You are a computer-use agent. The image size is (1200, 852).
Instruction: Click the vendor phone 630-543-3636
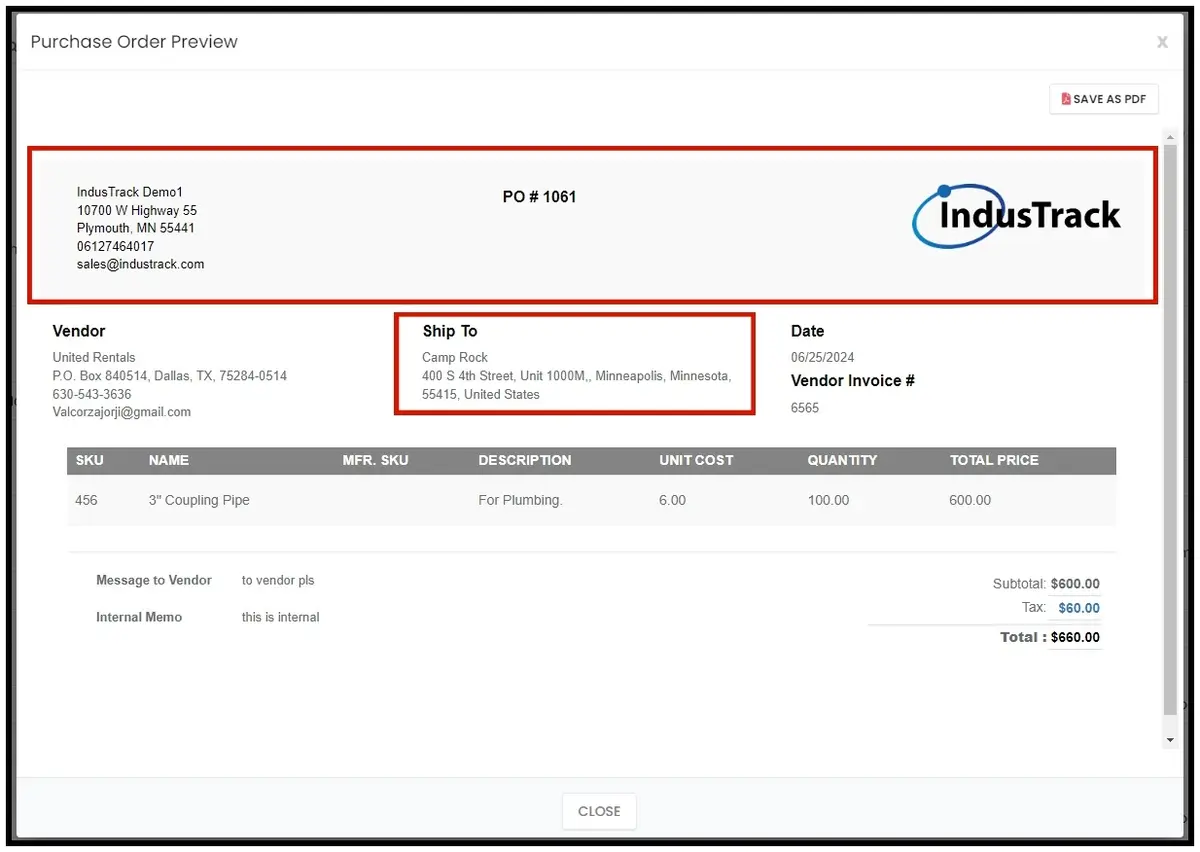pyautogui.click(x=92, y=394)
